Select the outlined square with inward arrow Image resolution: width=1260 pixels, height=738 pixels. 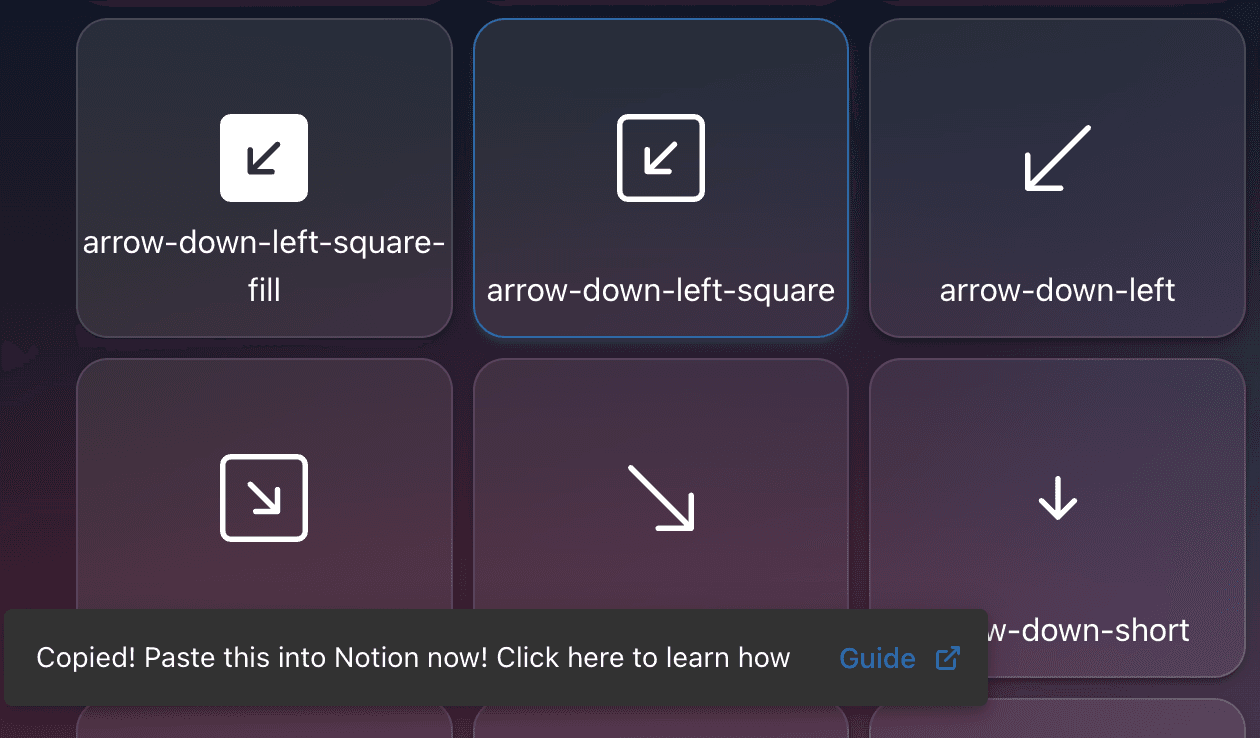click(660, 158)
